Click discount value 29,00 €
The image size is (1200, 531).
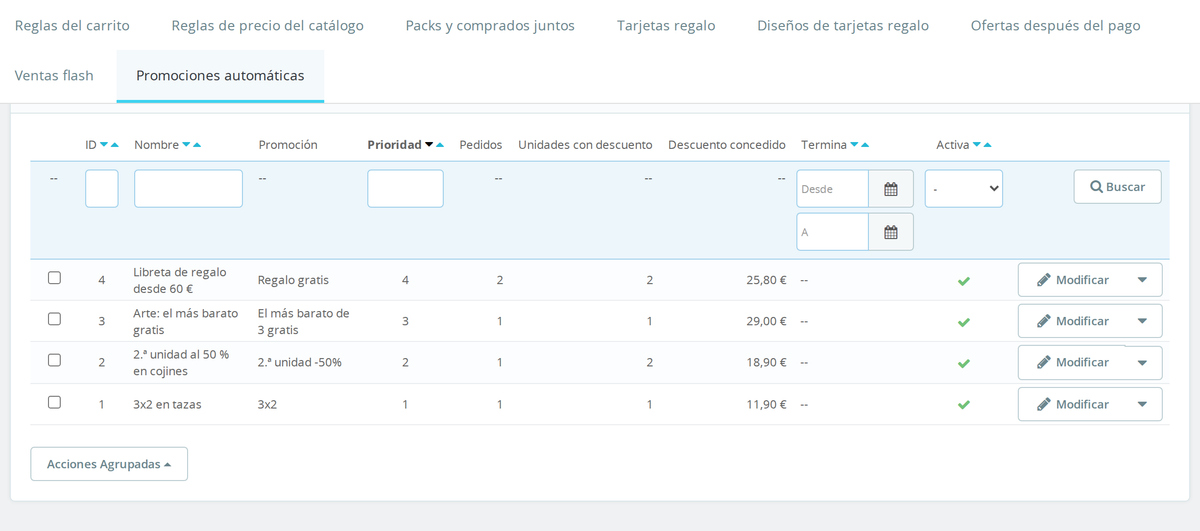[766, 321]
